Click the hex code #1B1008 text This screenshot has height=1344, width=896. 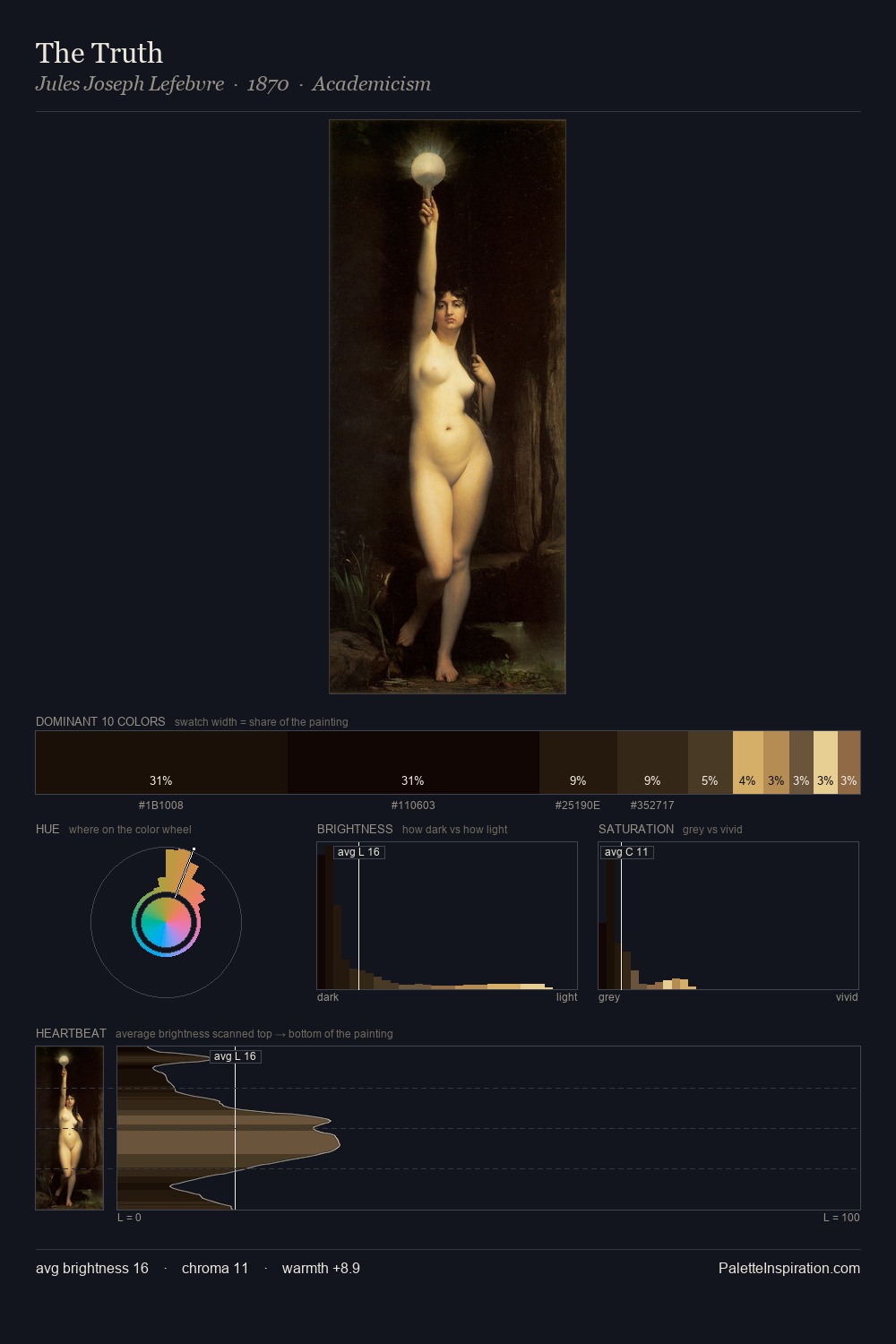pyautogui.click(x=161, y=806)
